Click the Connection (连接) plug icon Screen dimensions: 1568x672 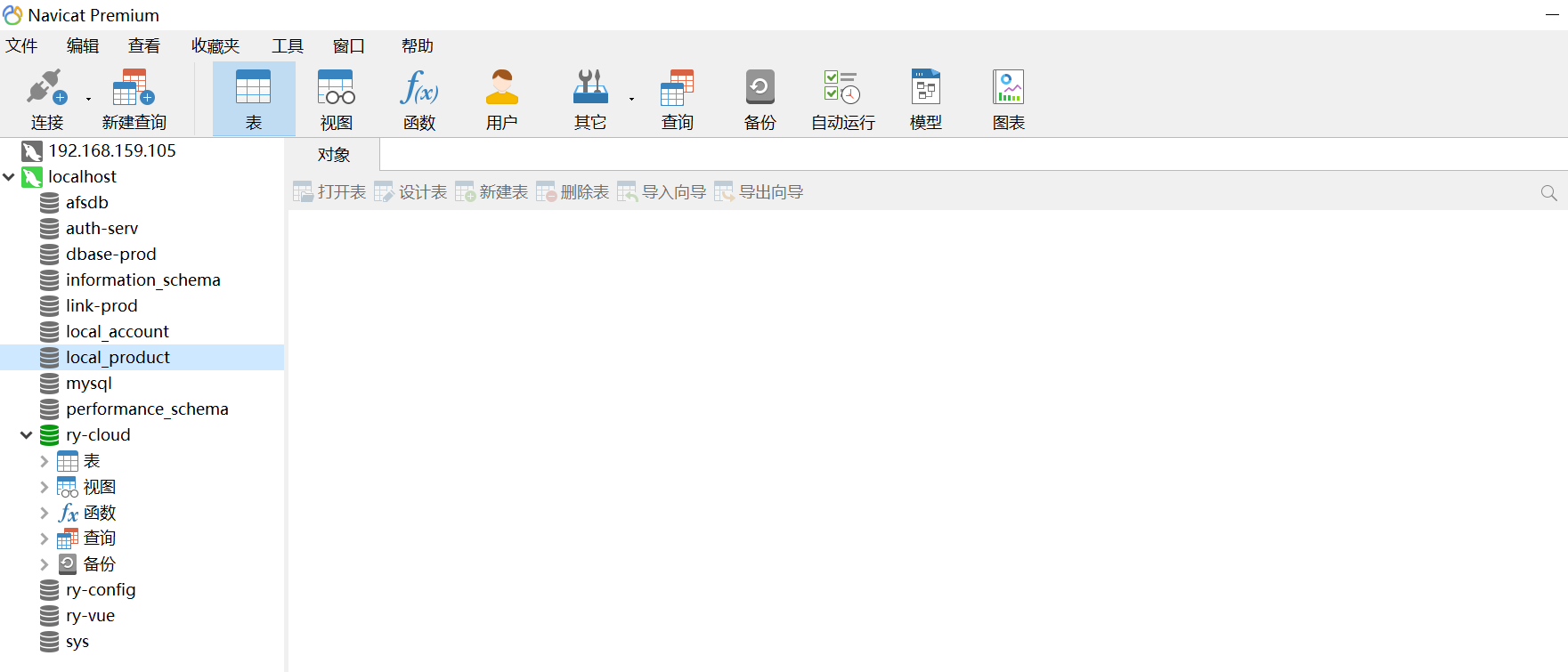click(46, 87)
